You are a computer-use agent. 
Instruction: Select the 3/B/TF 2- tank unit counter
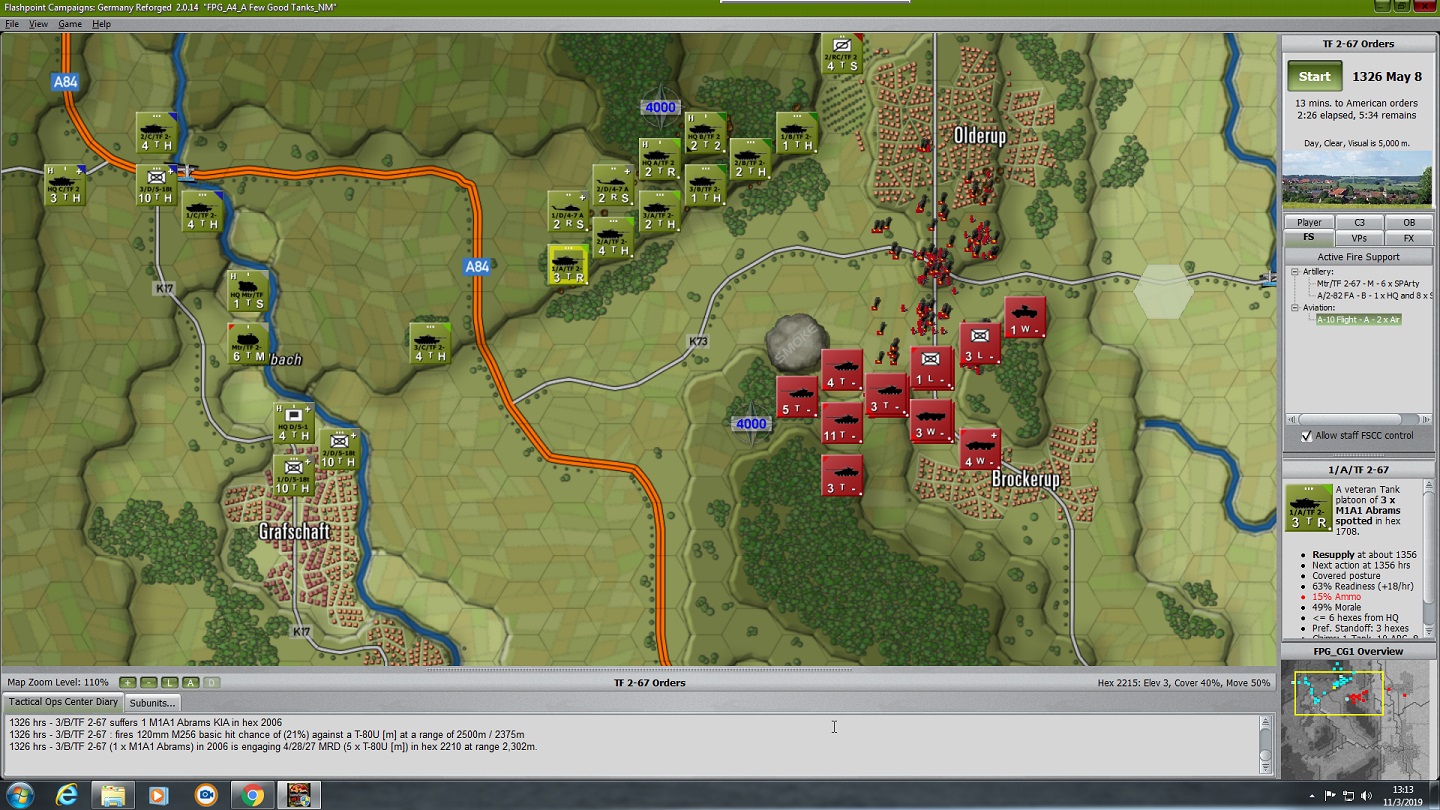pos(705,185)
